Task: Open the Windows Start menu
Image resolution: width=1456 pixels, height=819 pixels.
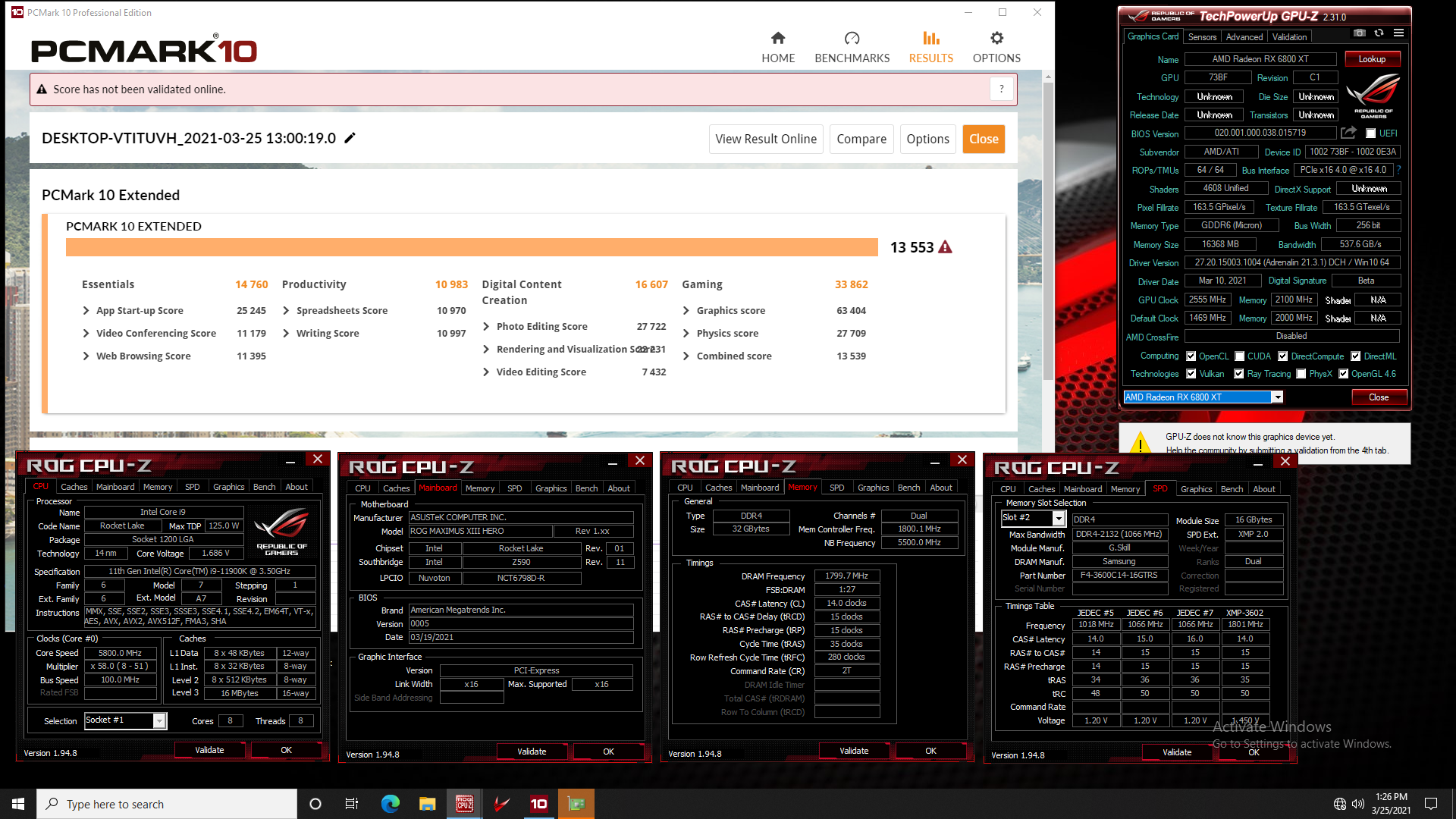Action: [x=18, y=804]
